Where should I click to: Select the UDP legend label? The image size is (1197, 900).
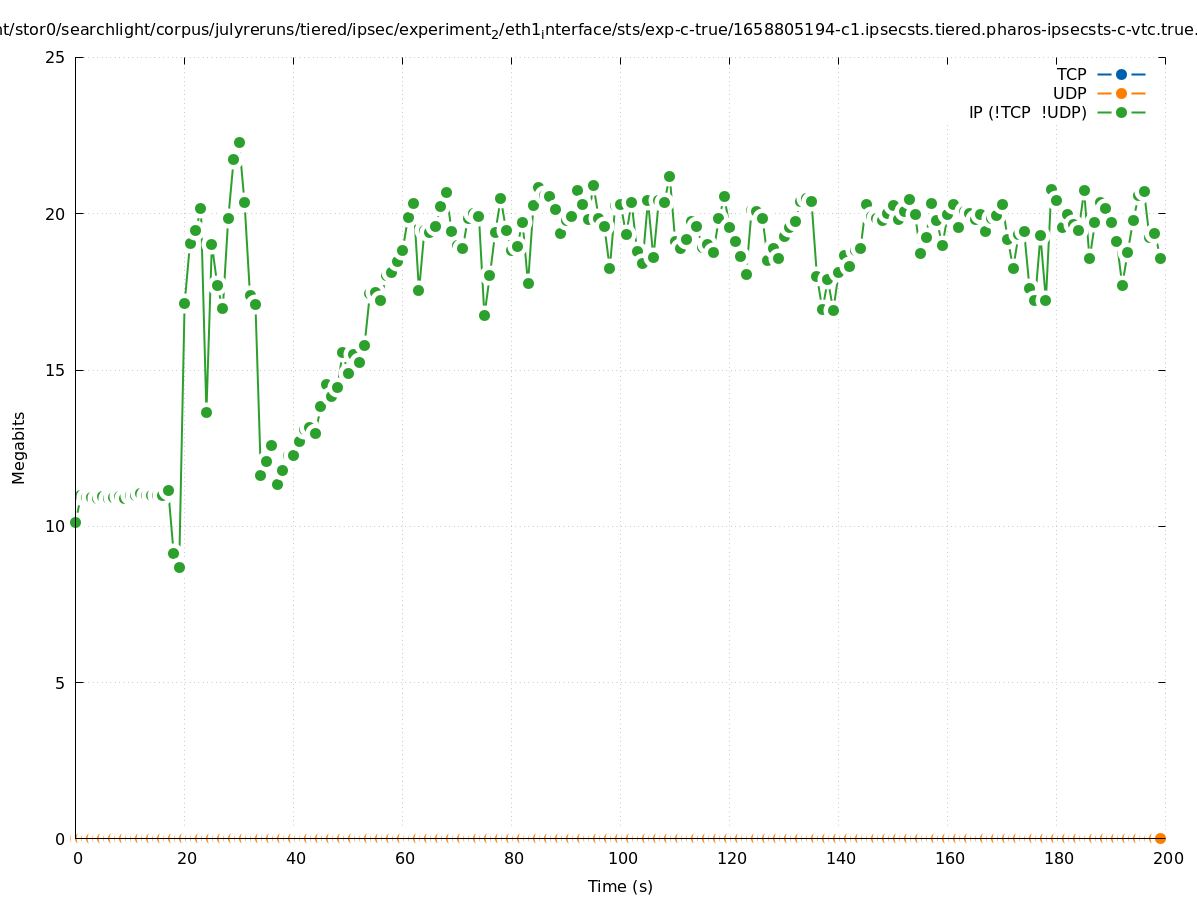point(1069,93)
